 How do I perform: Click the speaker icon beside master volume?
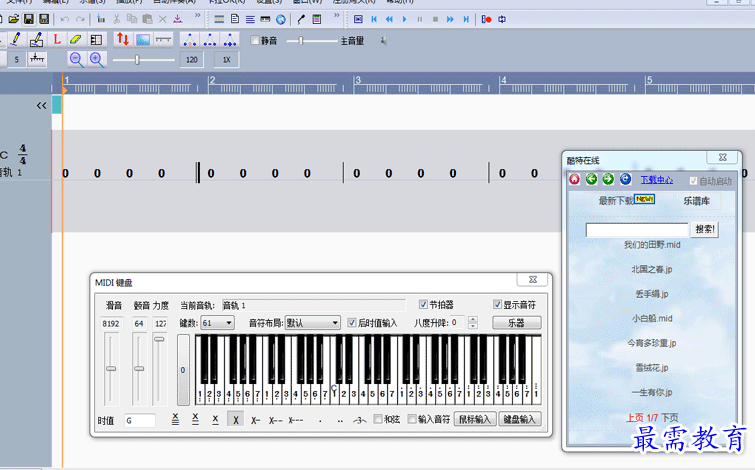pos(384,41)
